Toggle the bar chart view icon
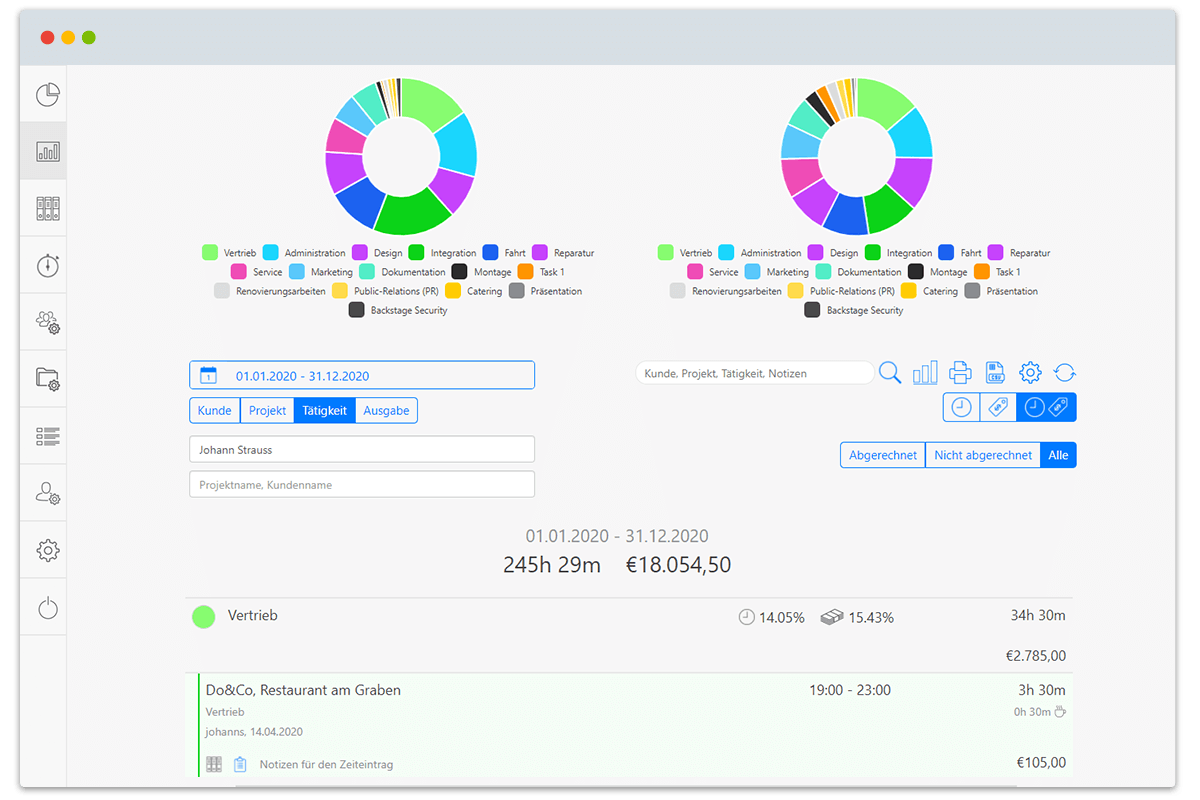1200x800 pixels. 925,373
